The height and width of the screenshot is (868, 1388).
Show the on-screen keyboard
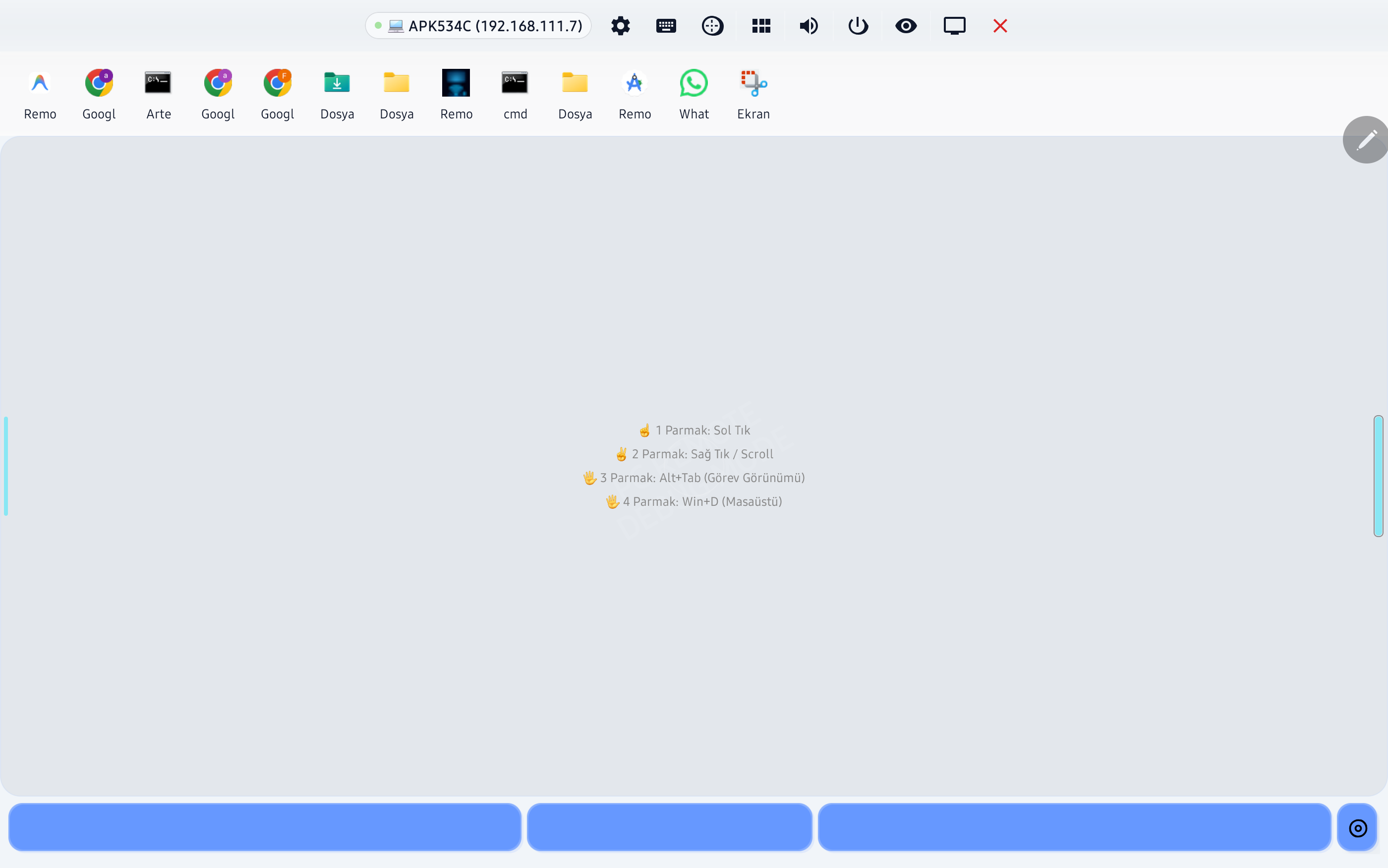point(666,26)
